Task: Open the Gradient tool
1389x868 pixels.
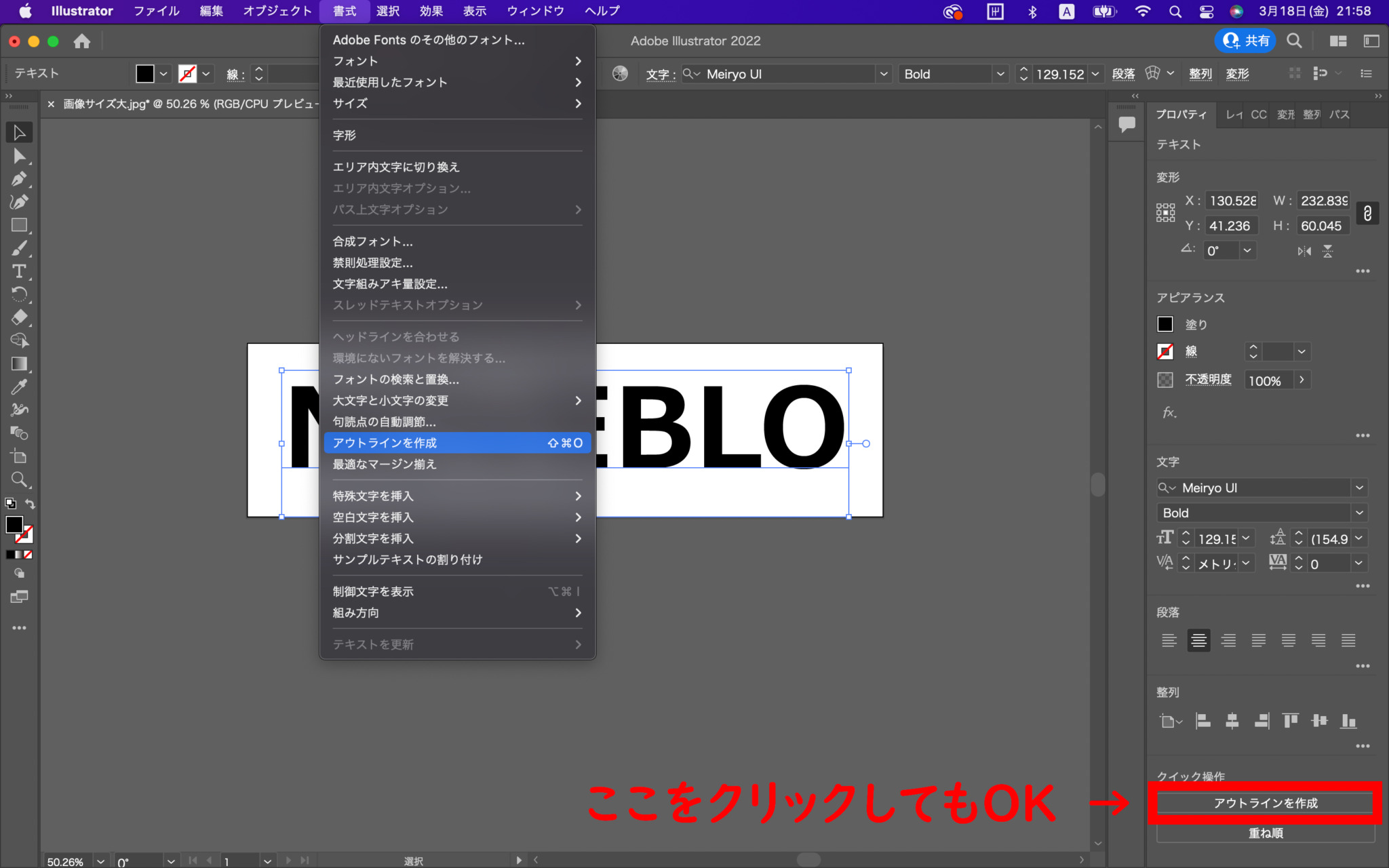Action: 19,363
